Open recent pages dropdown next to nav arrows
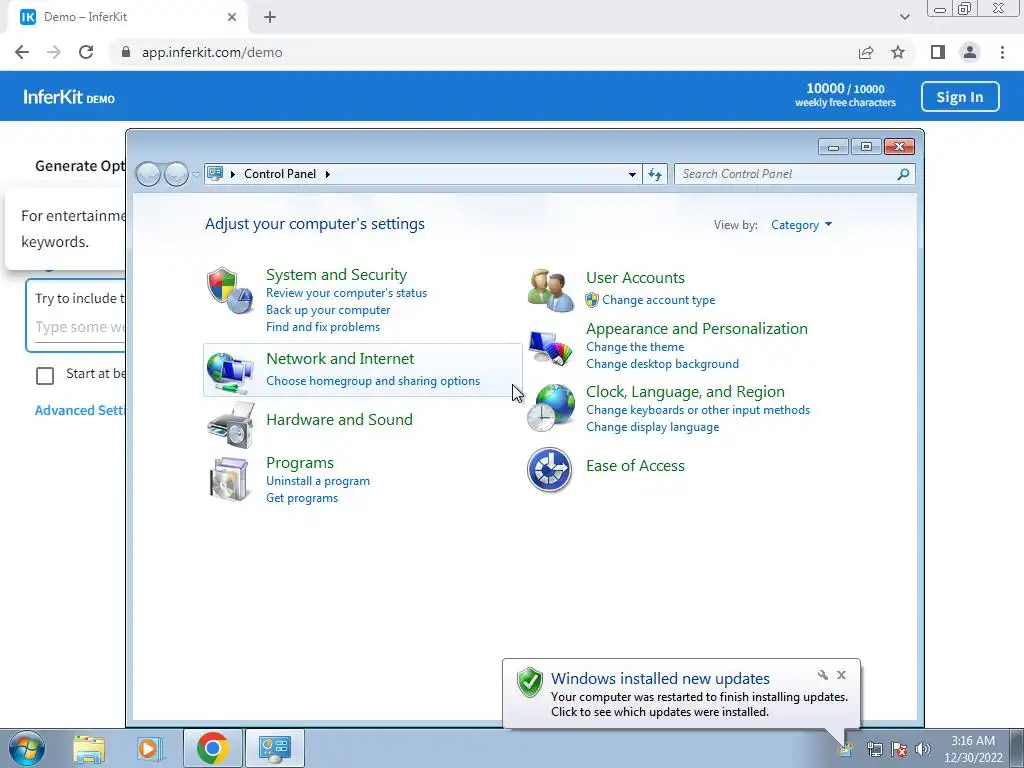The width and height of the screenshot is (1024, 768). tap(196, 174)
